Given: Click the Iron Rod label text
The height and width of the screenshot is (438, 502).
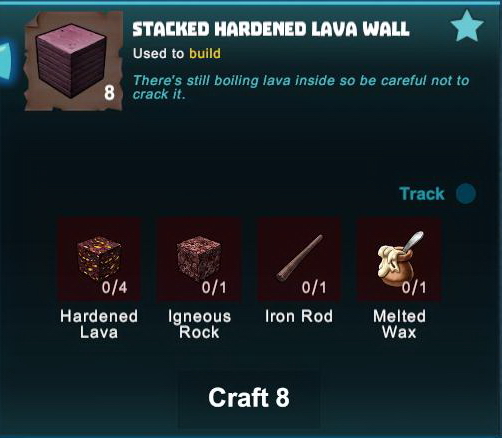Looking at the screenshot, I should click(x=299, y=316).
